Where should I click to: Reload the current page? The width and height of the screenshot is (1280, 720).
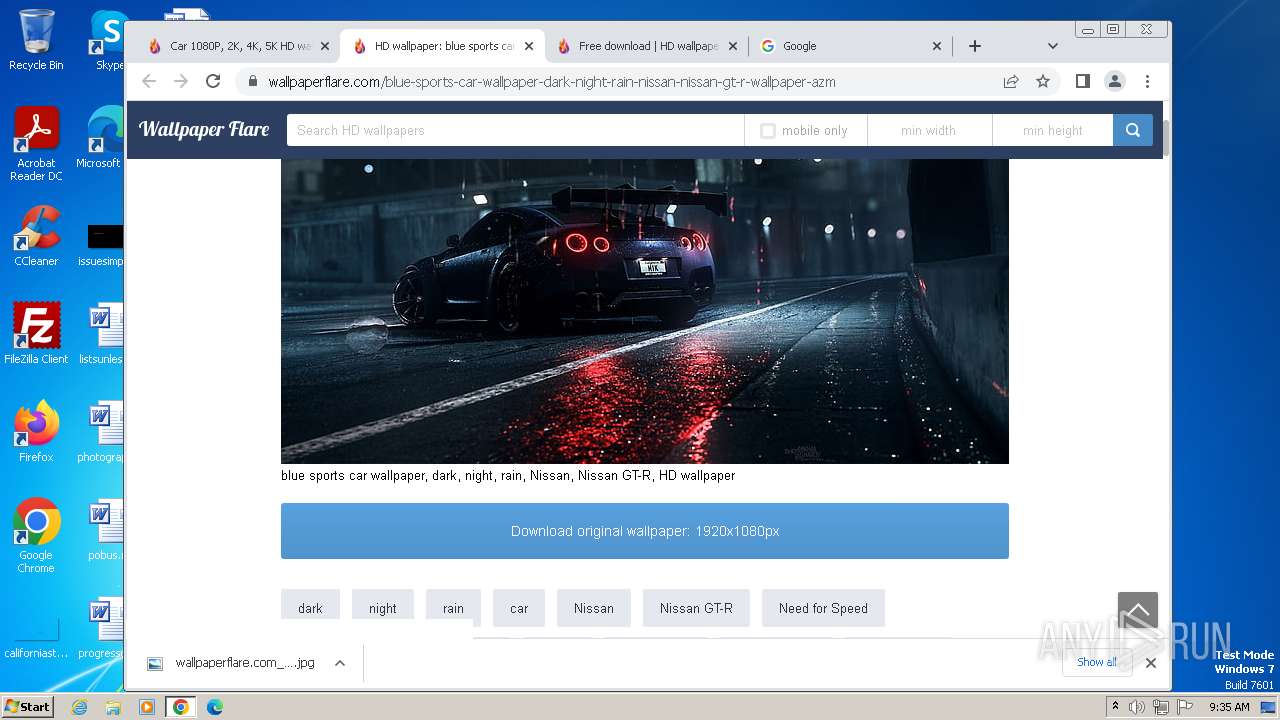(213, 81)
